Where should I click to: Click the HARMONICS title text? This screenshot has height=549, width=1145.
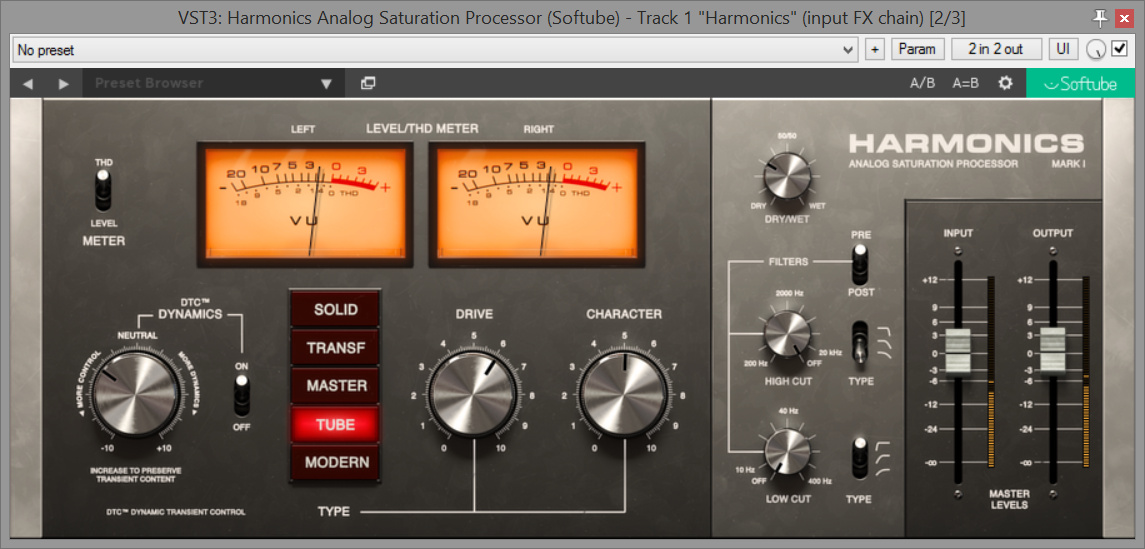pyautogui.click(x=967, y=142)
